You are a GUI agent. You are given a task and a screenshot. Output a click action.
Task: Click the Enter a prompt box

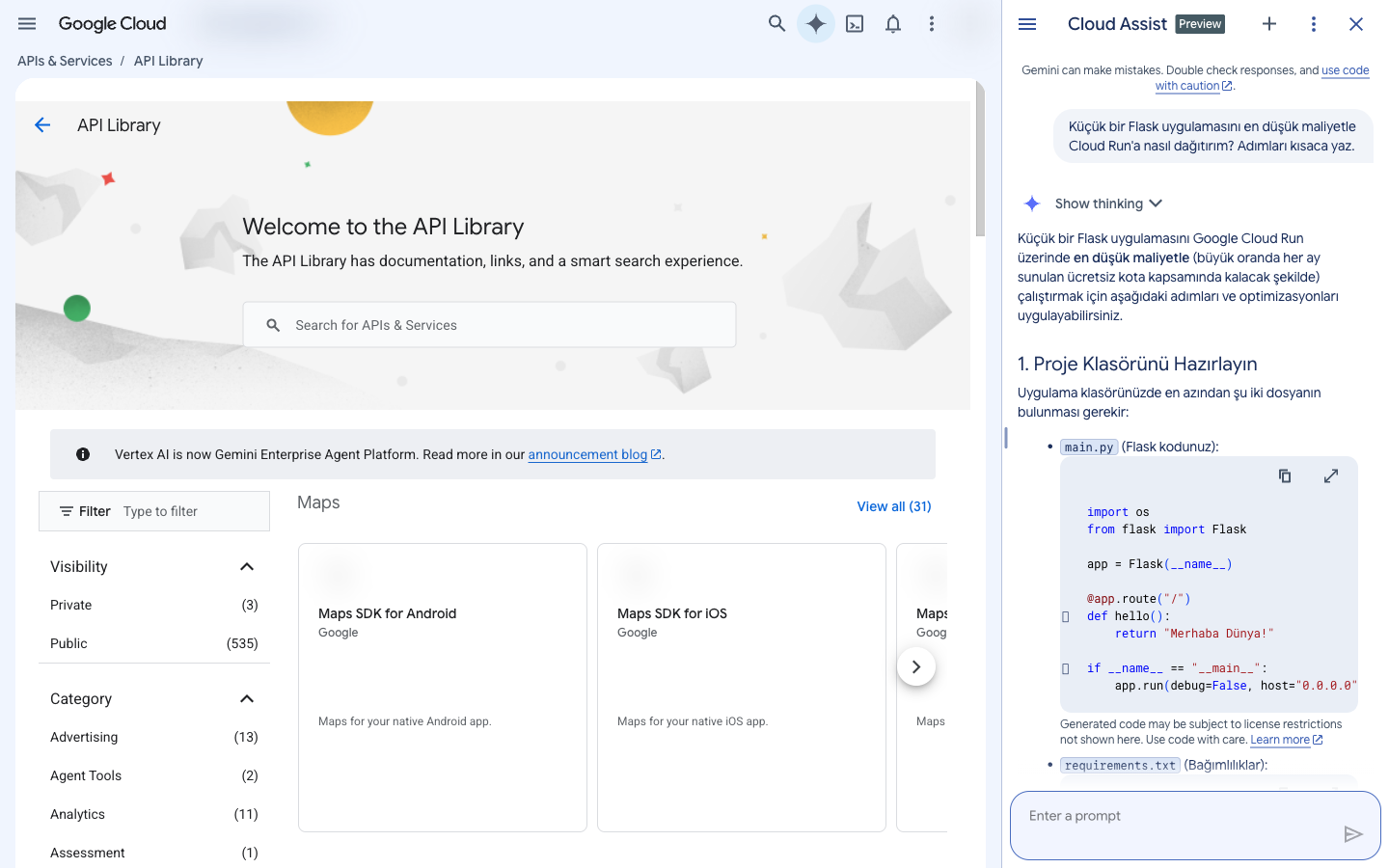click(x=1195, y=826)
